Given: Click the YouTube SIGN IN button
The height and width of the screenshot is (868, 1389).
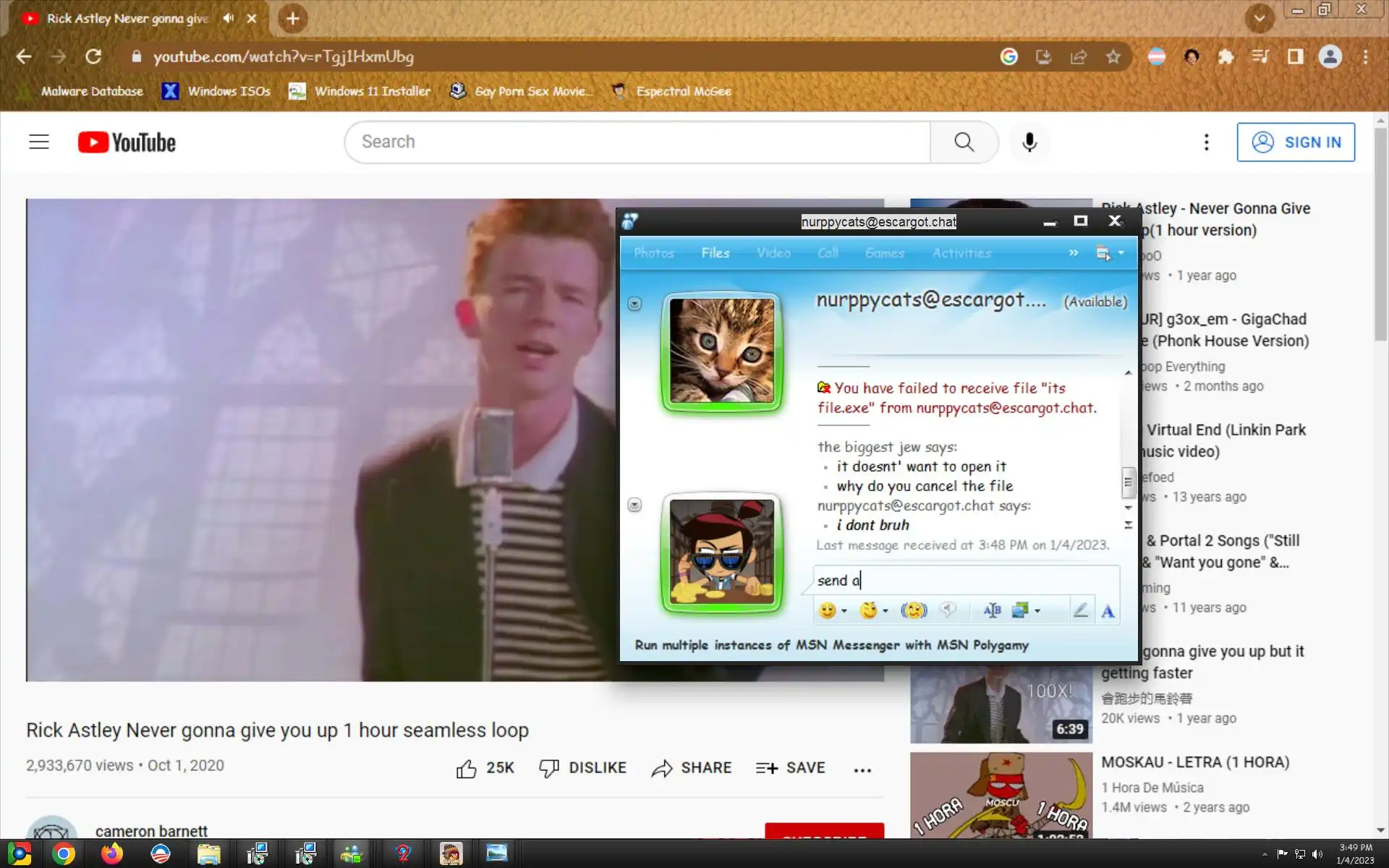Looking at the screenshot, I should click(x=1295, y=142).
